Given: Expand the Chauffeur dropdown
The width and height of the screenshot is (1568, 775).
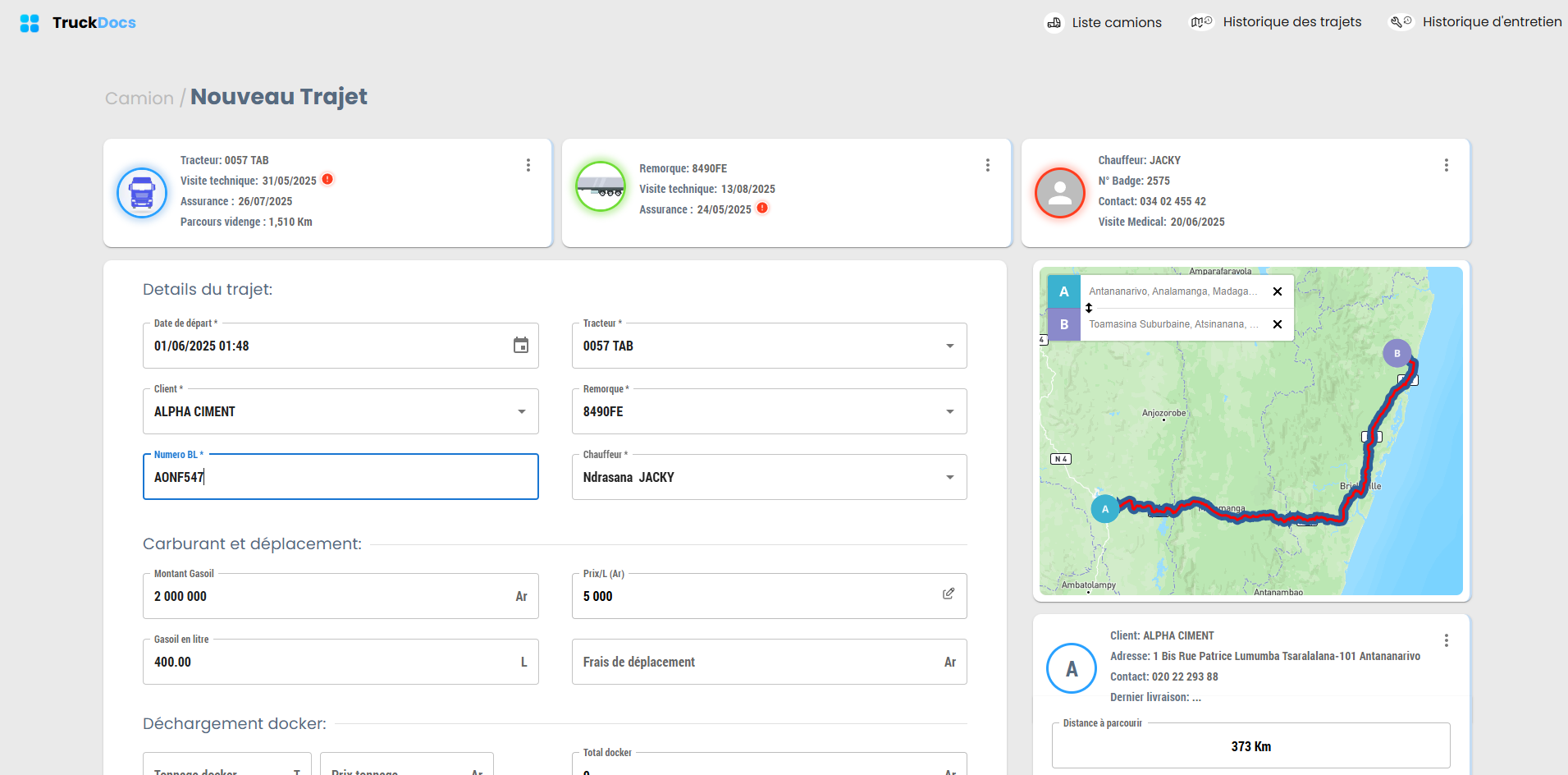Looking at the screenshot, I should [x=950, y=477].
